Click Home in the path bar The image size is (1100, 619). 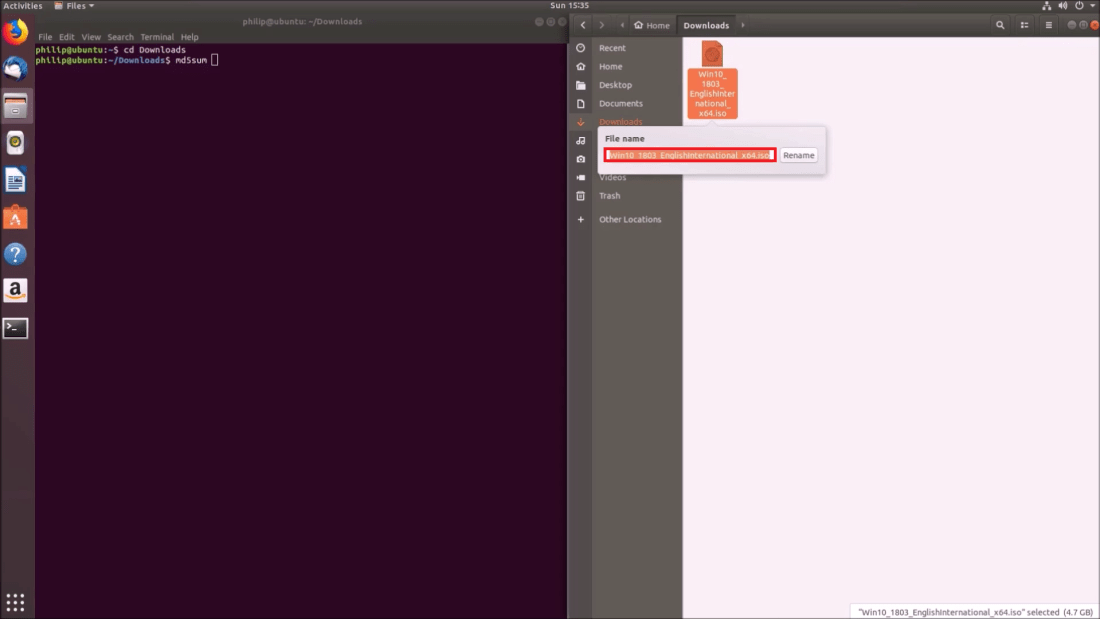[x=652, y=25]
